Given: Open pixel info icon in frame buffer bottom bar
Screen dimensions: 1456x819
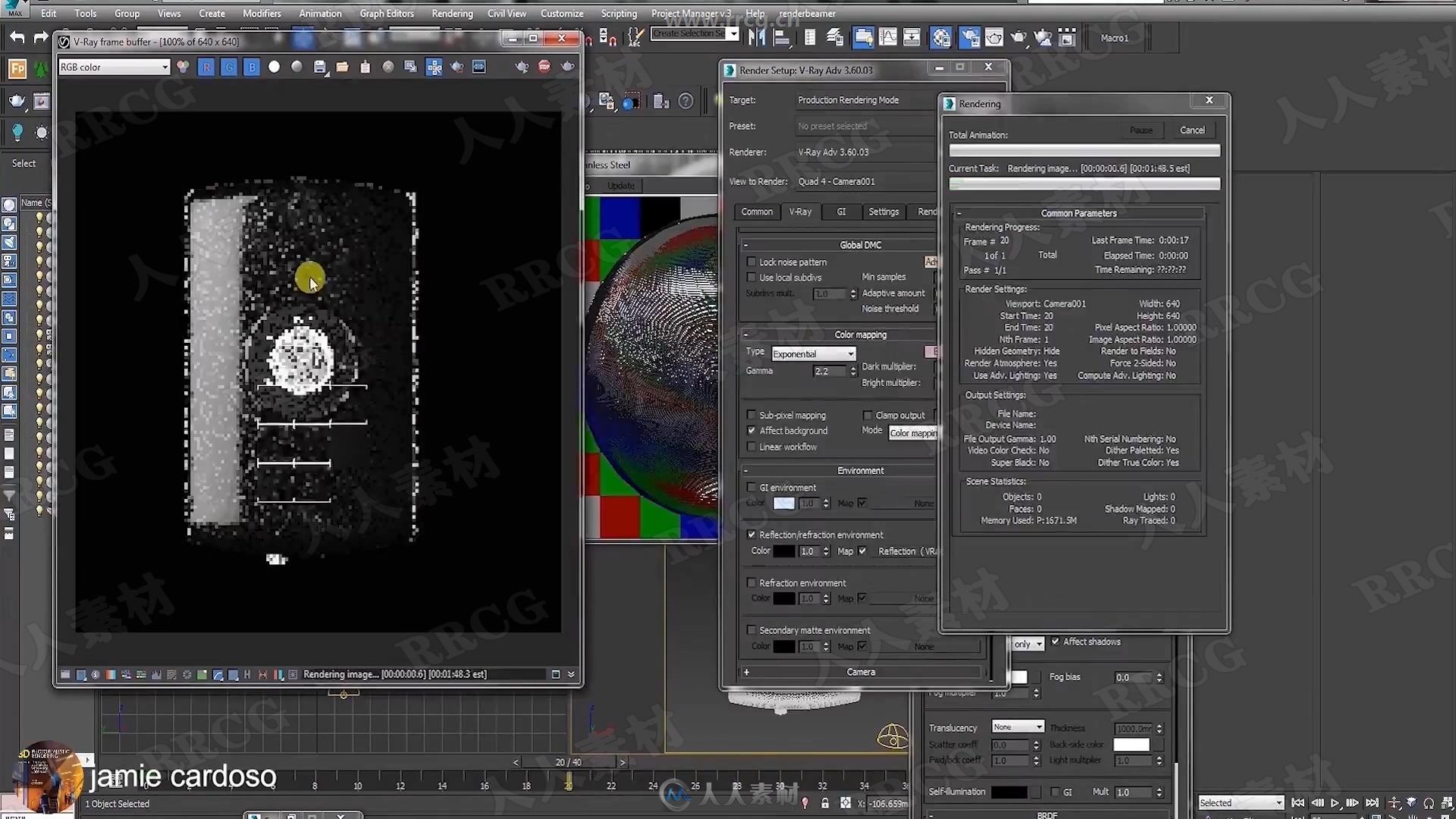Looking at the screenshot, I should point(96,674).
